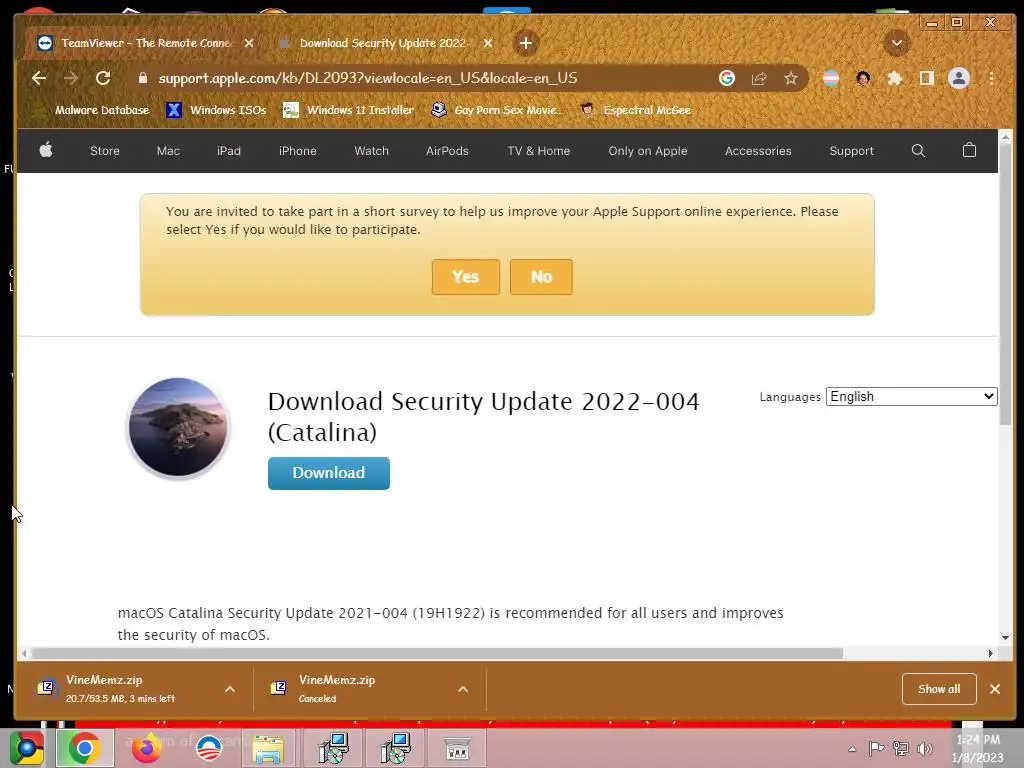Open the Windows 11 Installer bookmark
This screenshot has width=1024, height=768.
348,110
